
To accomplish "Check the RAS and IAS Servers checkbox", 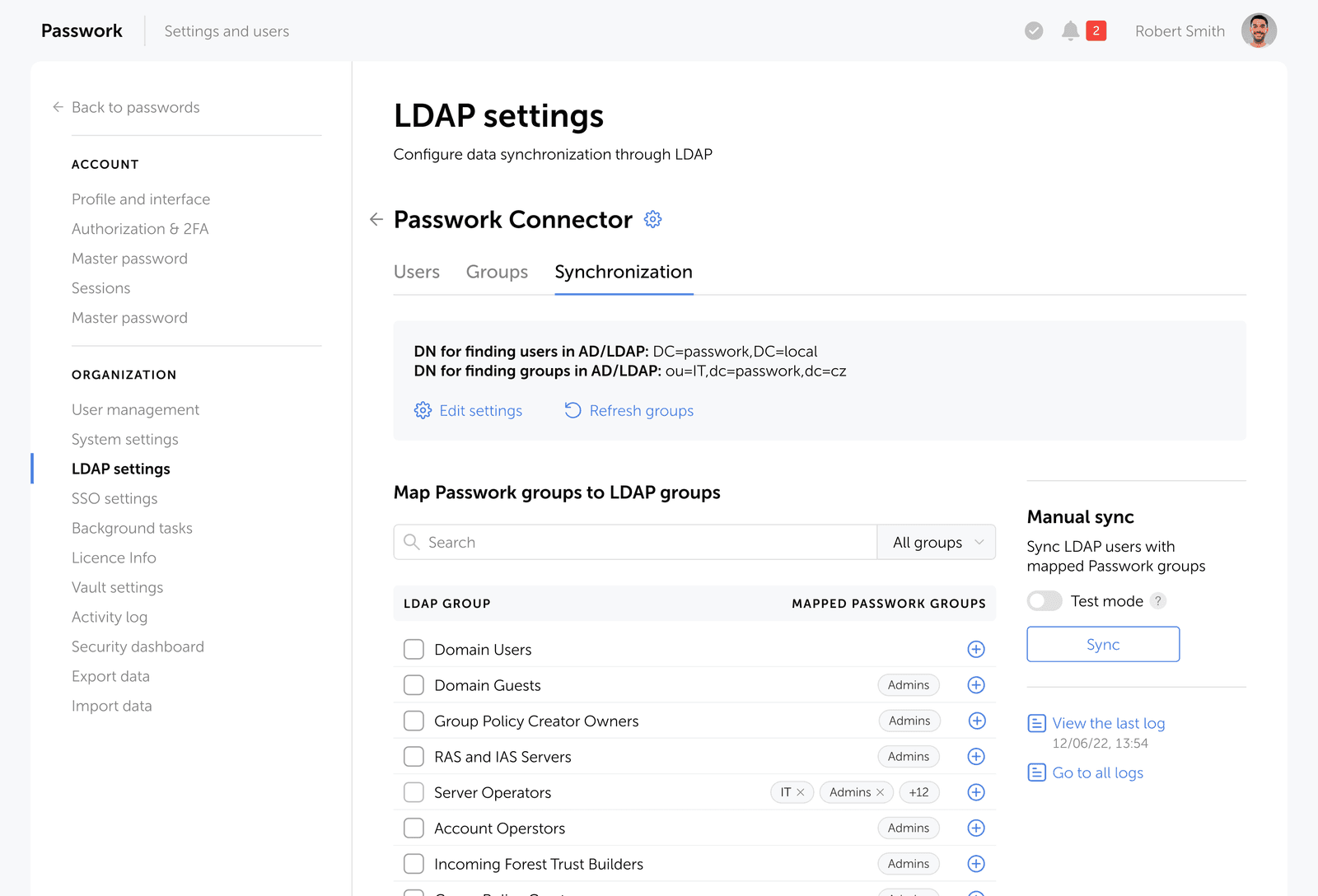I will point(414,756).
